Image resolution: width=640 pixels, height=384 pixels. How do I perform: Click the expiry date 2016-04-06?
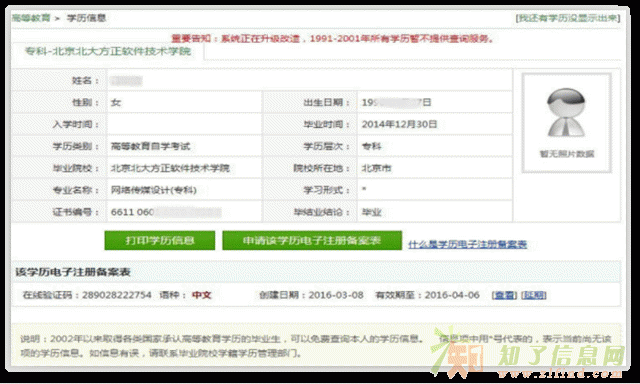[452, 295]
